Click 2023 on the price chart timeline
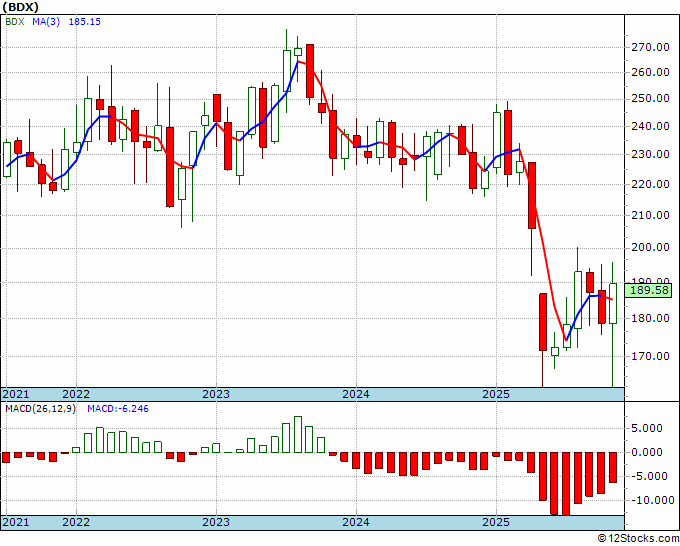The height and width of the screenshot is (546, 680). click(x=216, y=394)
